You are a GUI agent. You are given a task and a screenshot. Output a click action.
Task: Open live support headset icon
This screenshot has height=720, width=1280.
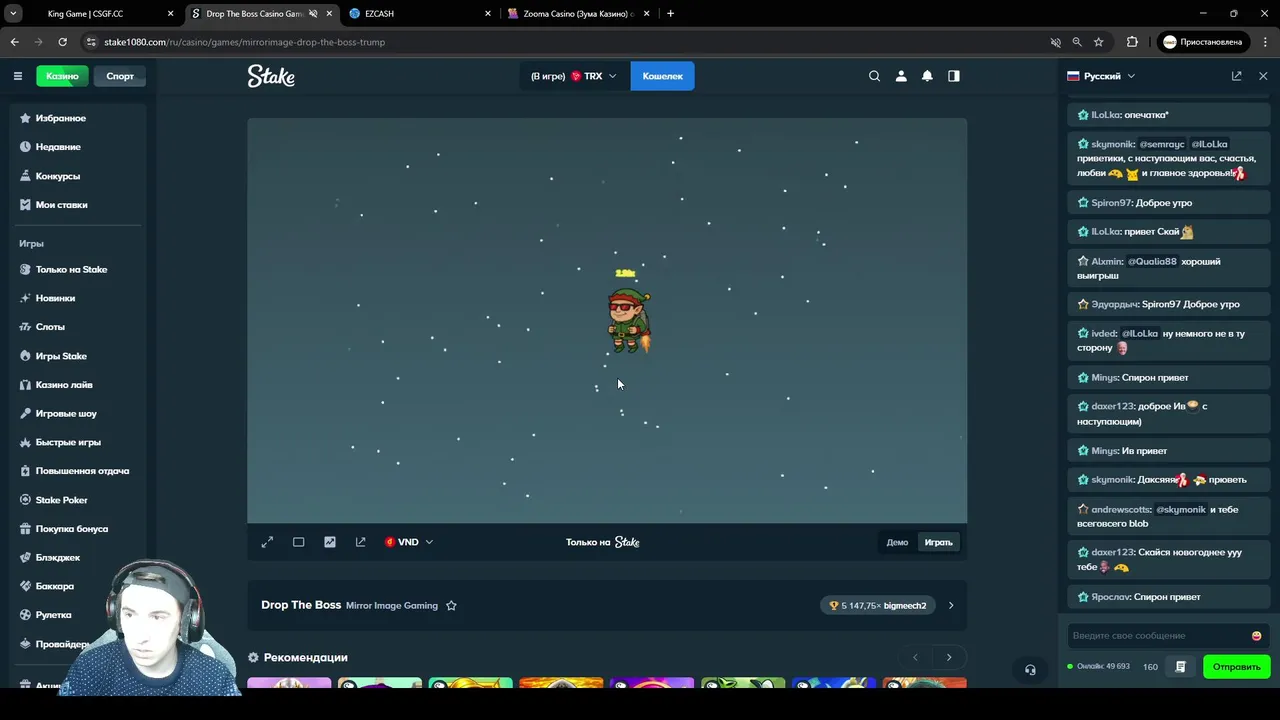click(1030, 670)
